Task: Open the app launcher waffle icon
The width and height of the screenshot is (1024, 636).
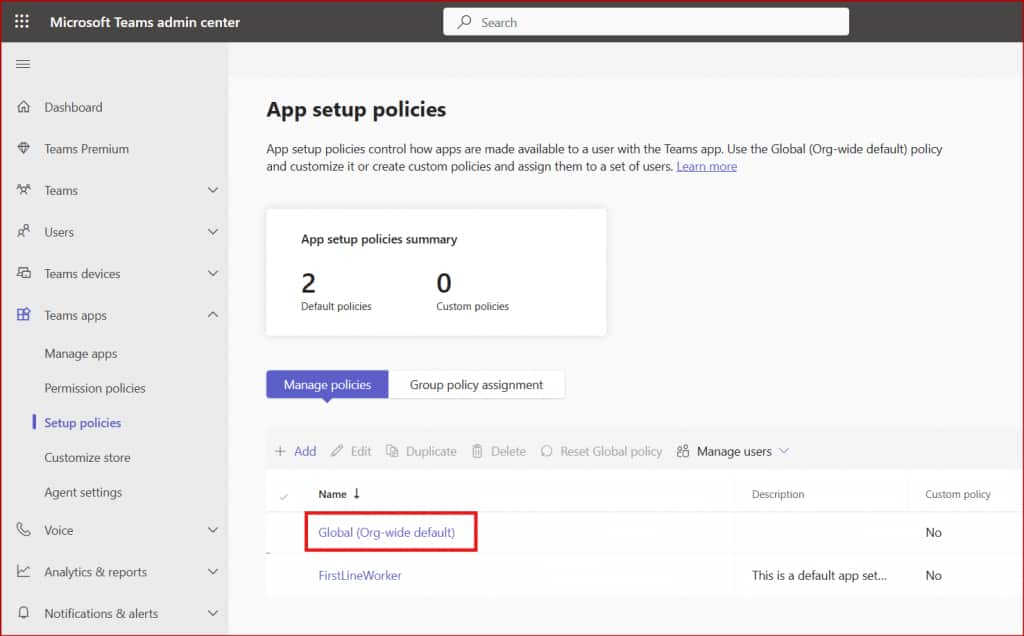Action: (22, 21)
